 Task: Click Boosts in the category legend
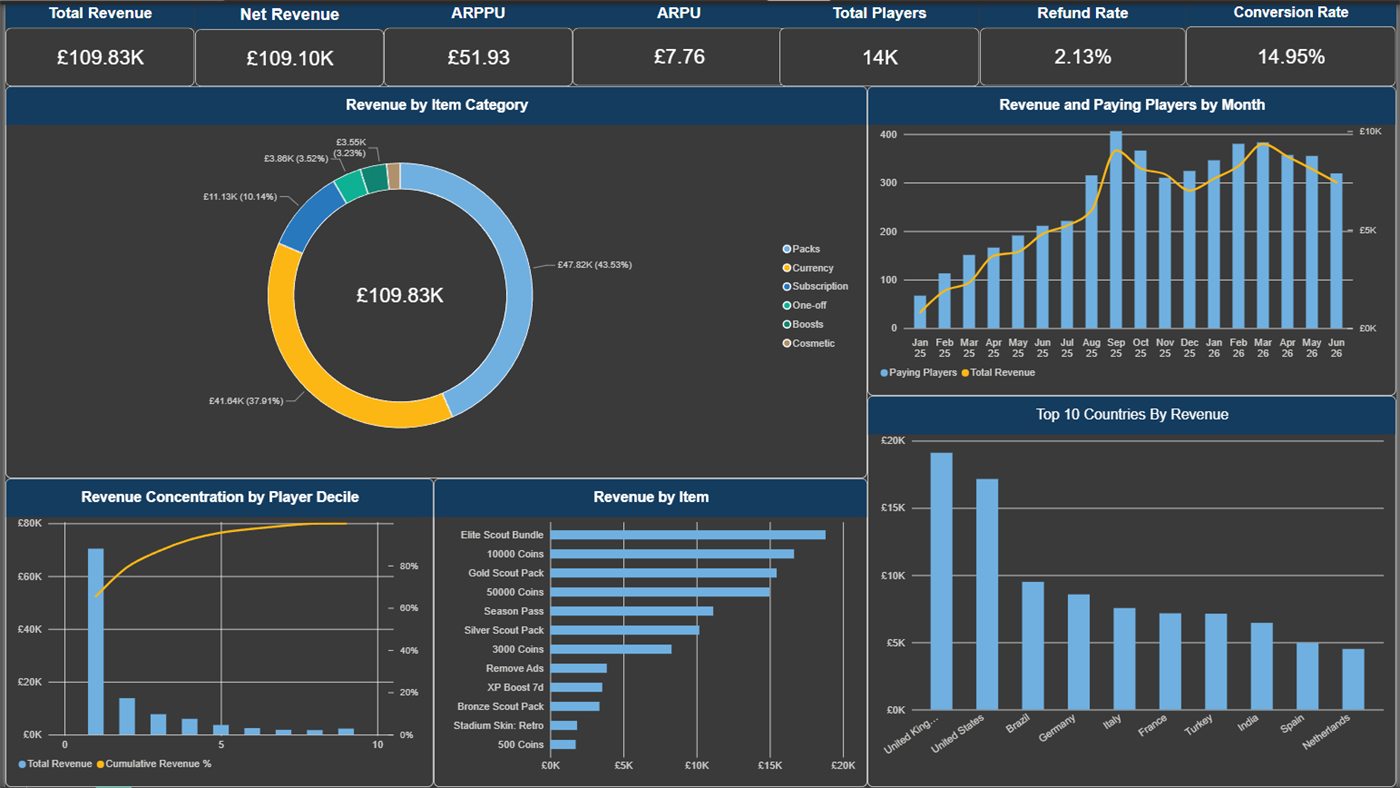tap(803, 324)
